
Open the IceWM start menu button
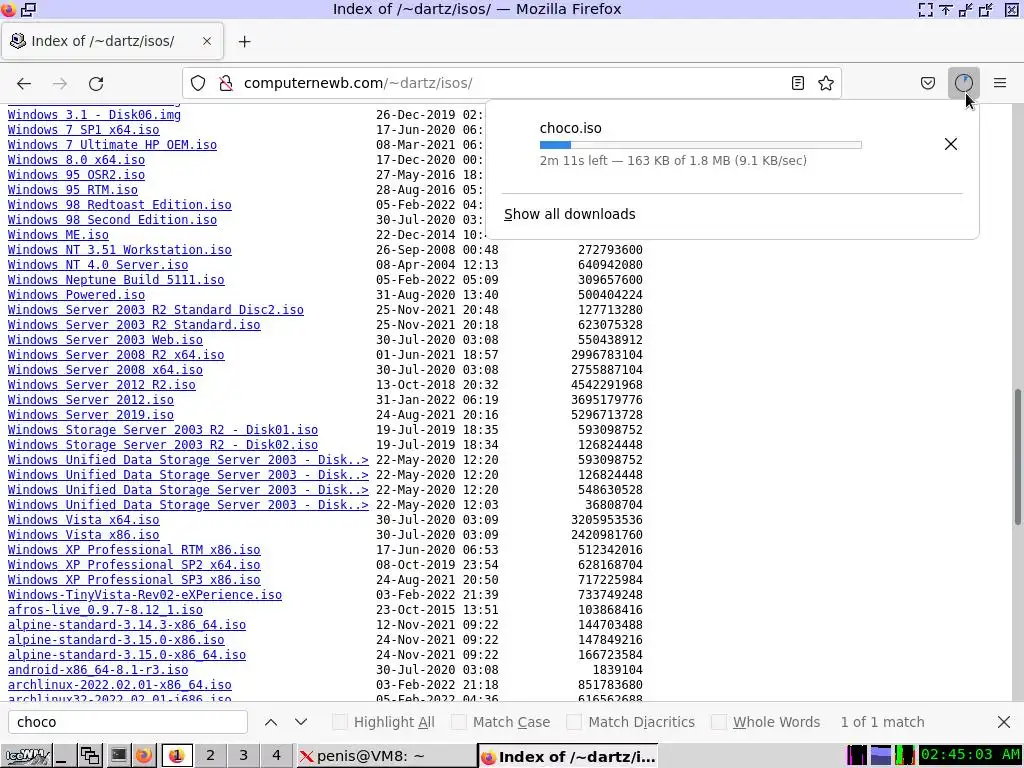28,756
